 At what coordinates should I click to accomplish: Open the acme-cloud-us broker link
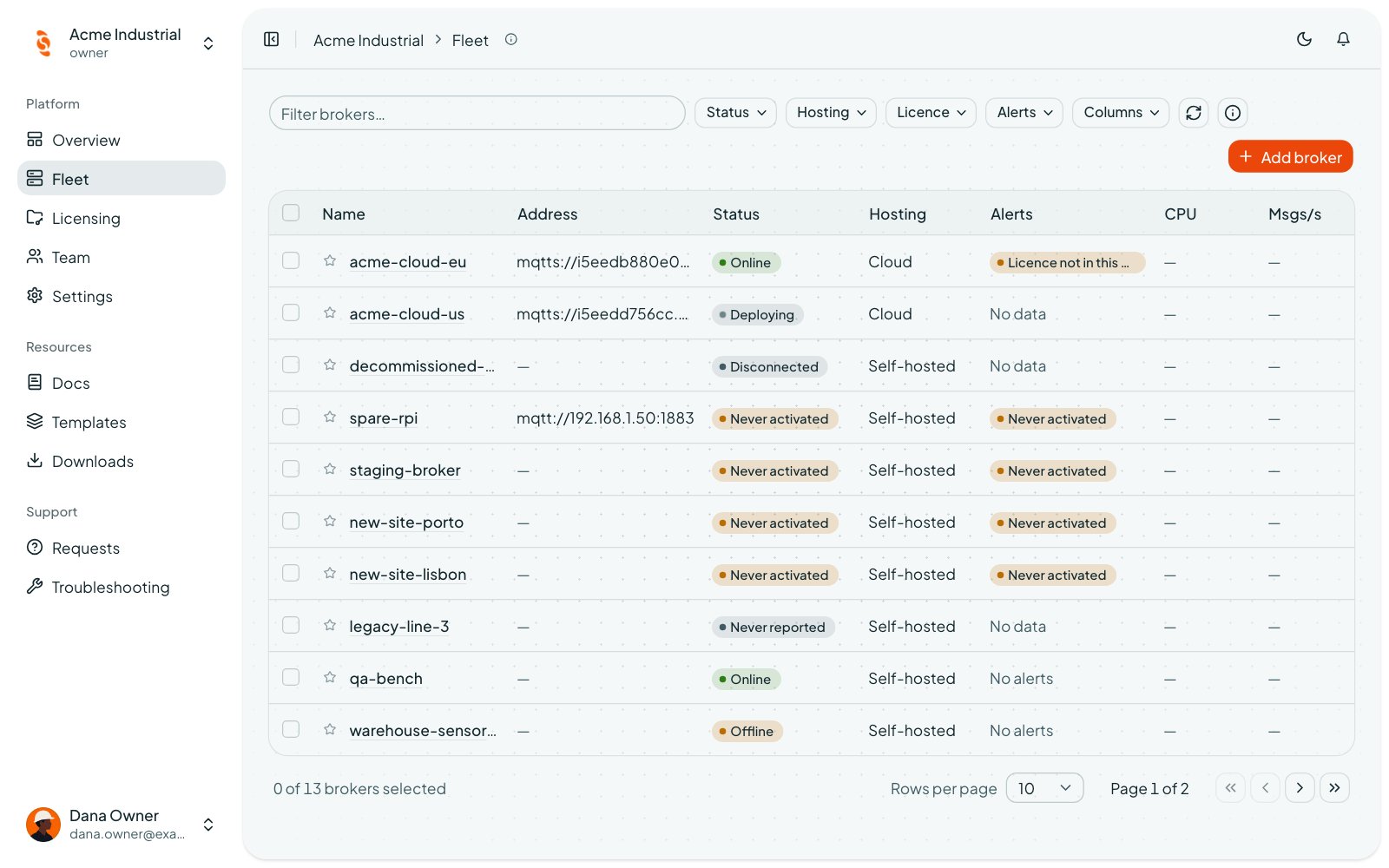coord(406,314)
